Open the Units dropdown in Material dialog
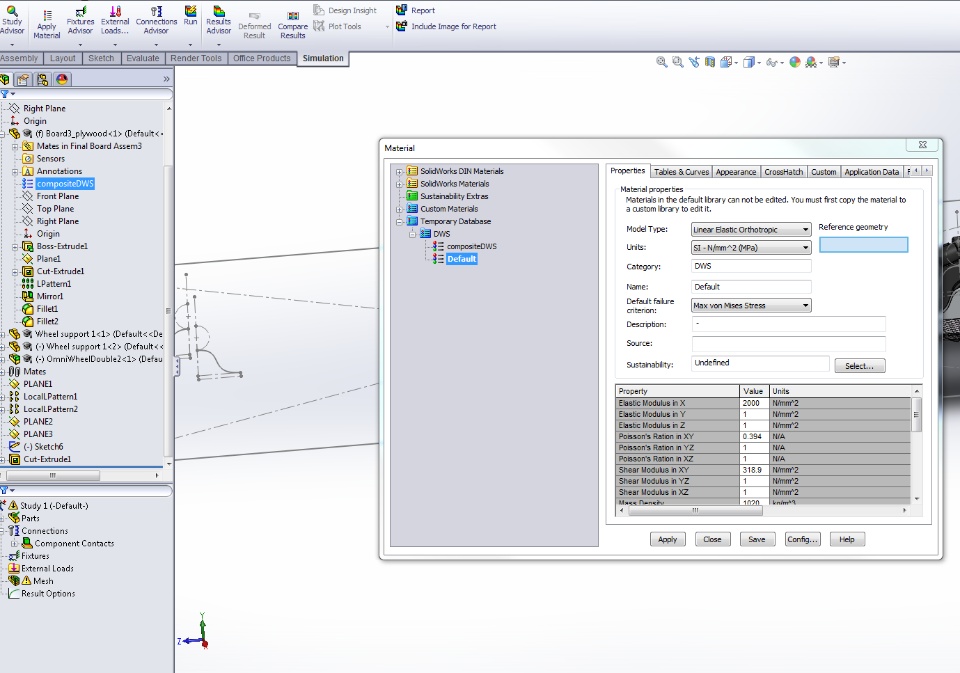Image resolution: width=960 pixels, height=673 pixels. [751, 247]
